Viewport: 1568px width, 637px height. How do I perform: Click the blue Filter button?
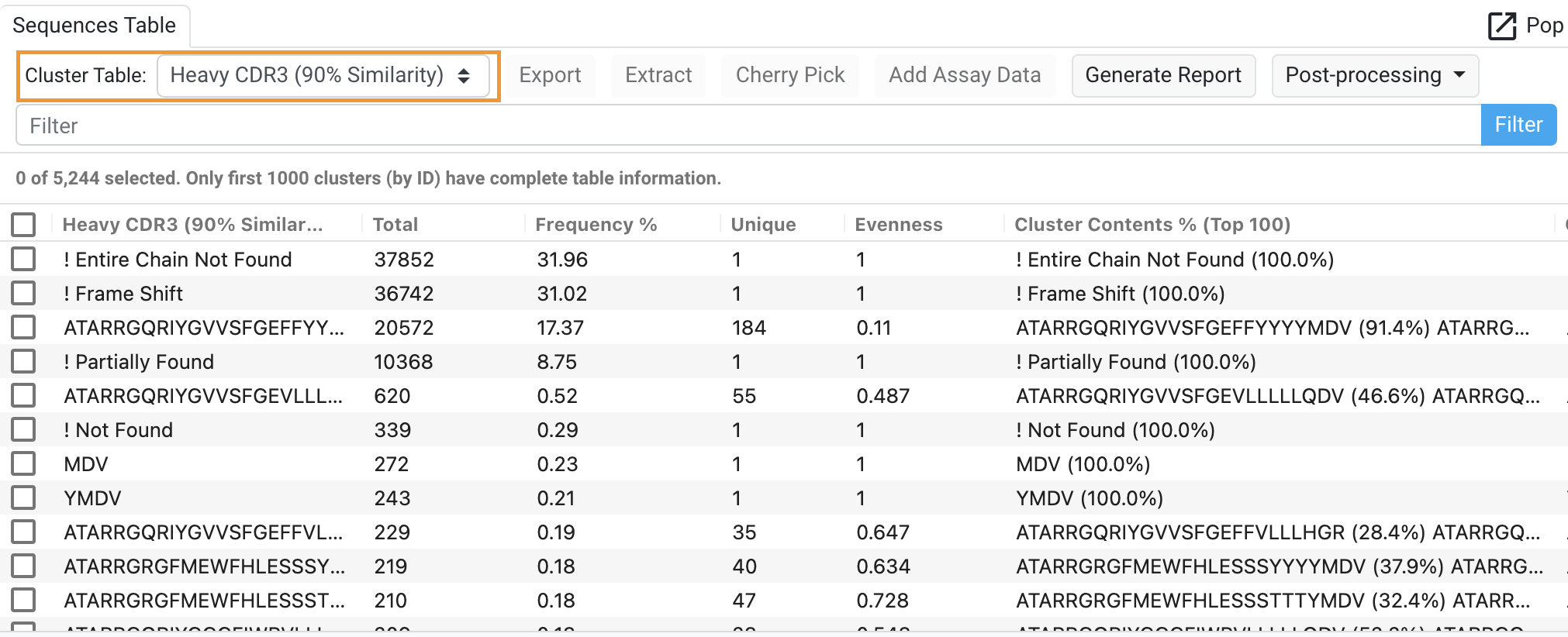1518,125
